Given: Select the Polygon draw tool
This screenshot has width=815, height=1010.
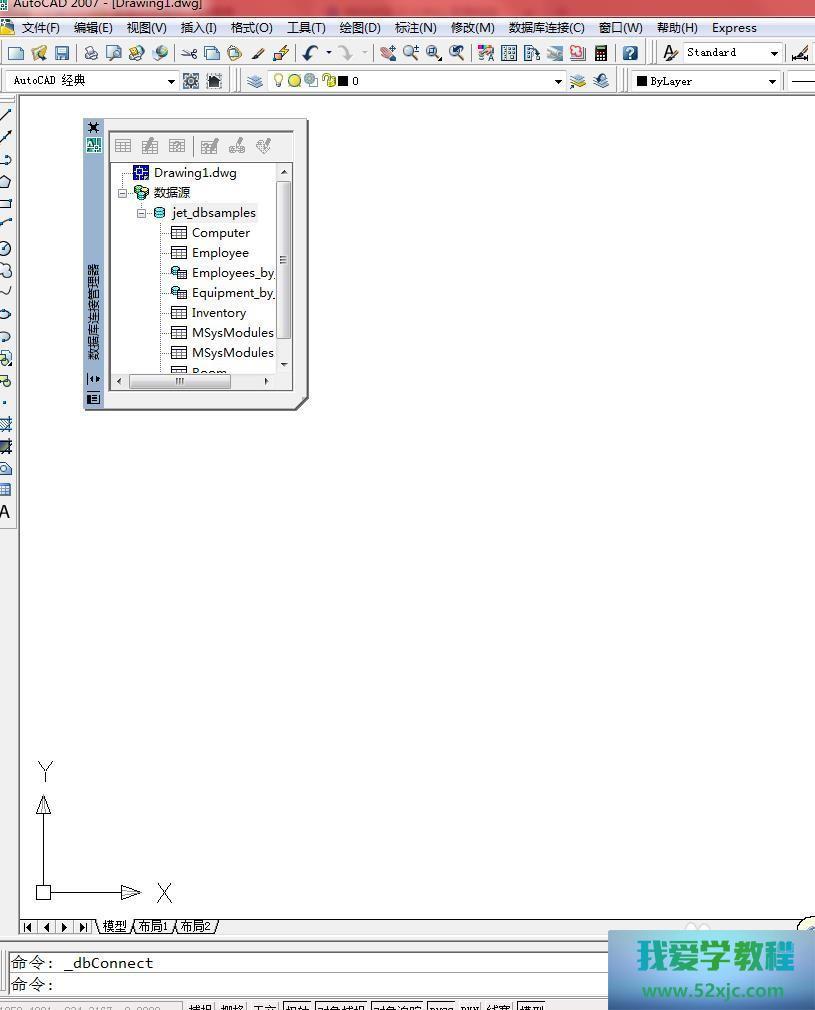Looking at the screenshot, I should click(5, 182).
